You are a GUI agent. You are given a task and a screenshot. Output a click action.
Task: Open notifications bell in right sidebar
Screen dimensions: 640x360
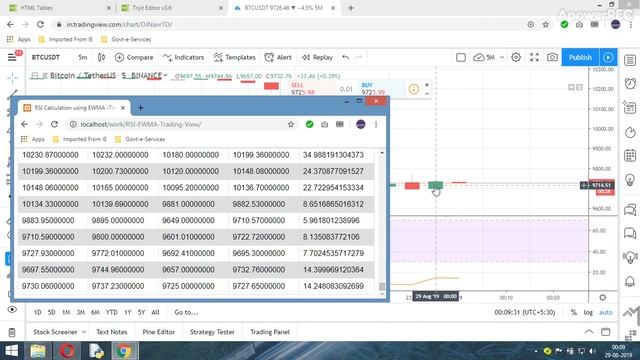point(630,281)
